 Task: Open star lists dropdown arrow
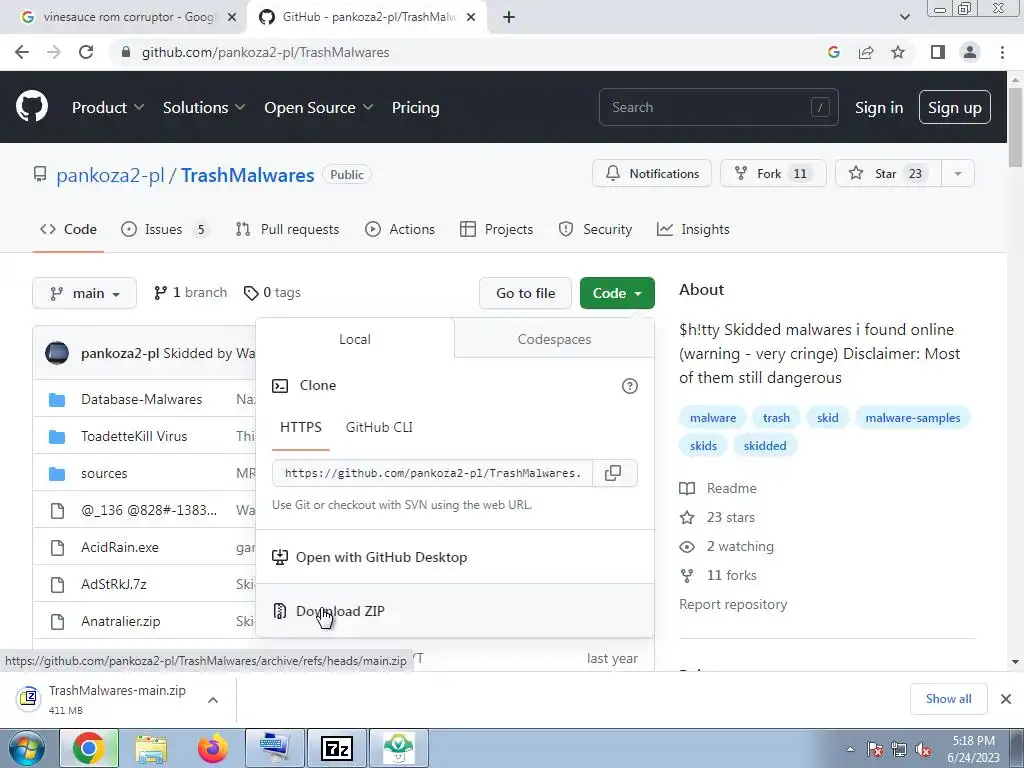coord(958,174)
